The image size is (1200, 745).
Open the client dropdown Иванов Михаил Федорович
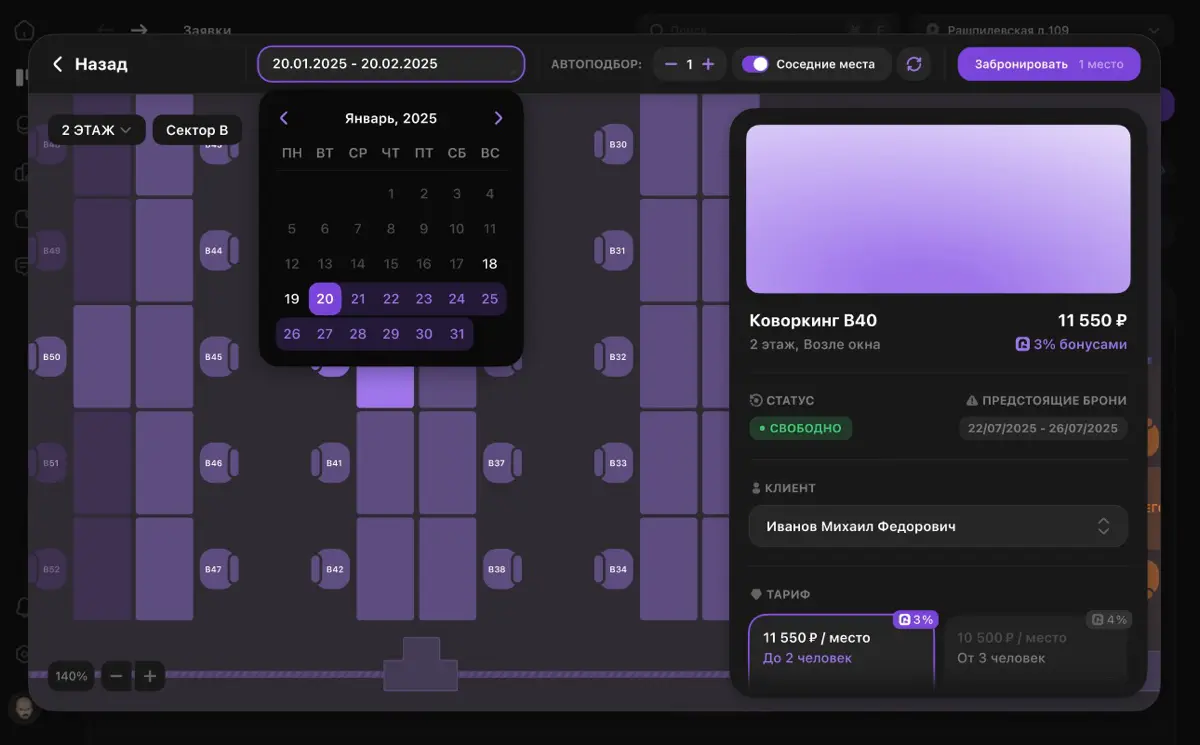coord(938,526)
